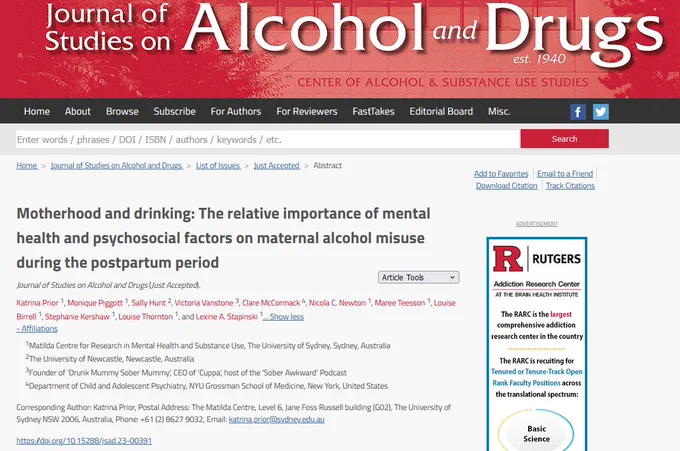680x451 pixels.
Task: Open the About menu item
Action: (x=78, y=111)
